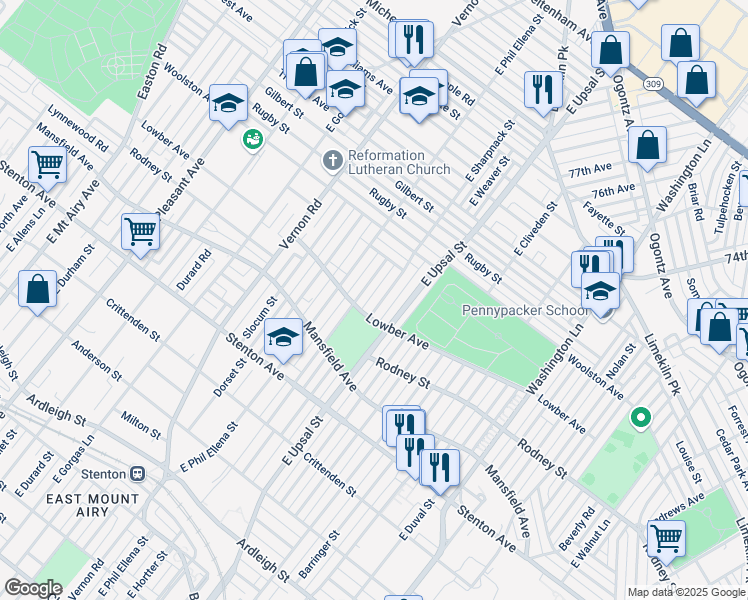Click the restaurant marker at top near Vernon Rd
748x600 pixels.
pos(414,41)
